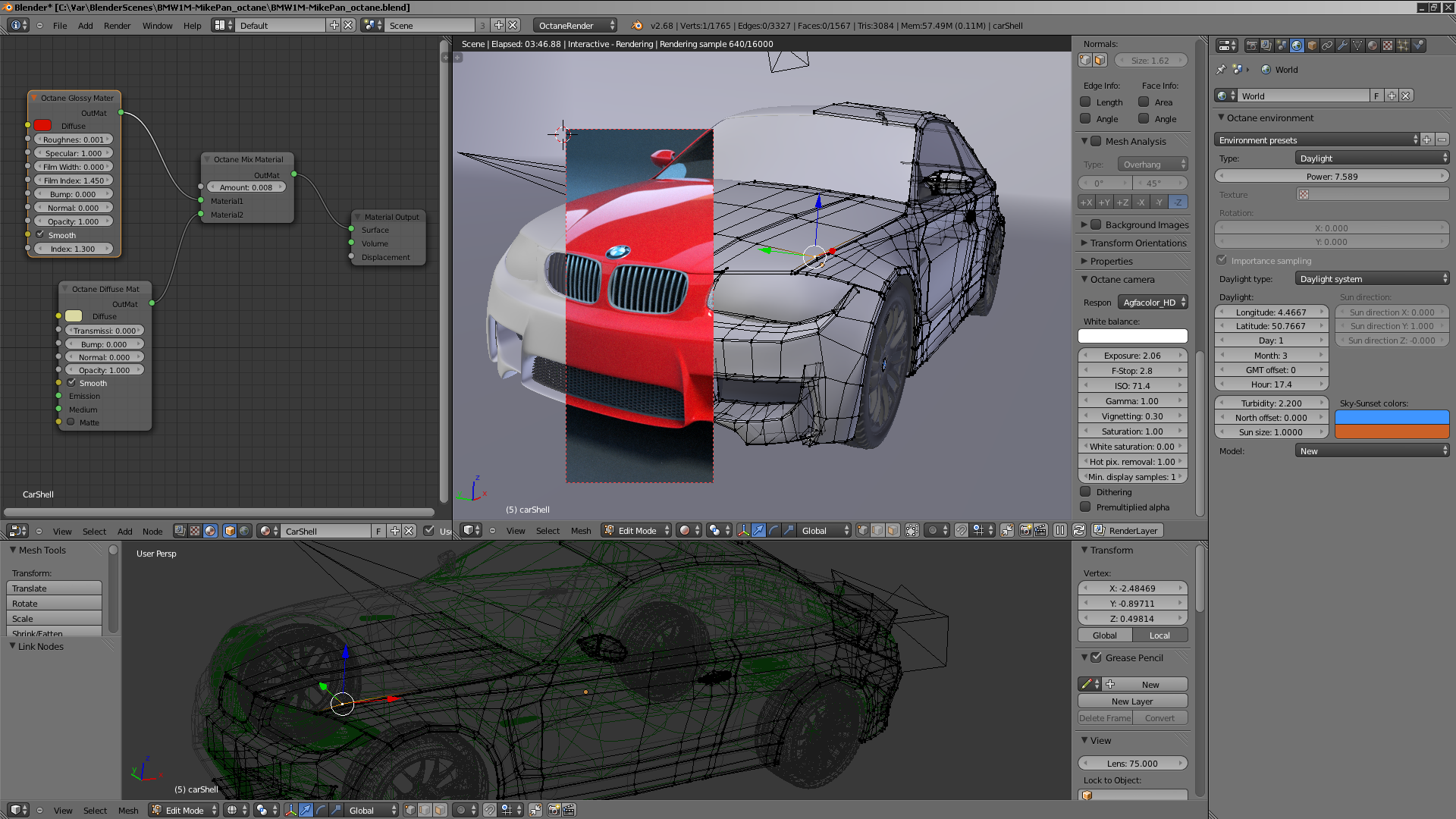Click the Translate transform button

tap(54, 588)
